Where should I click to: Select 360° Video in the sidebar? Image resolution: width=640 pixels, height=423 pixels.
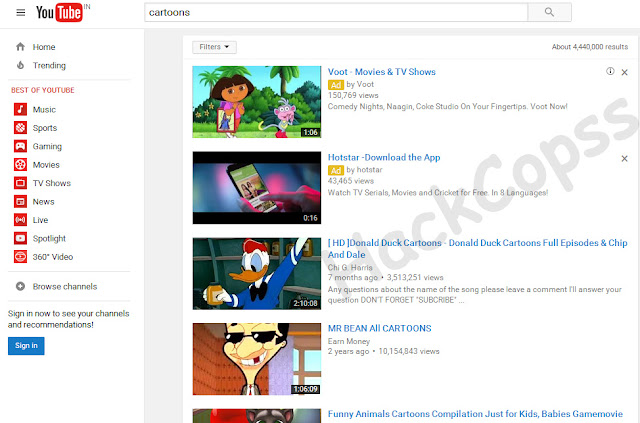point(53,256)
